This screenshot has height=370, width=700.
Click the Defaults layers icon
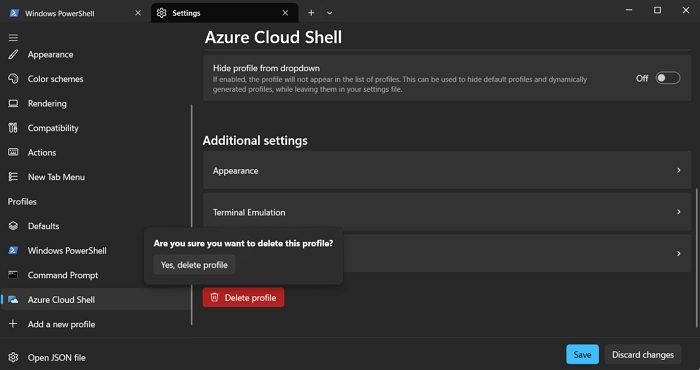tap(13, 226)
